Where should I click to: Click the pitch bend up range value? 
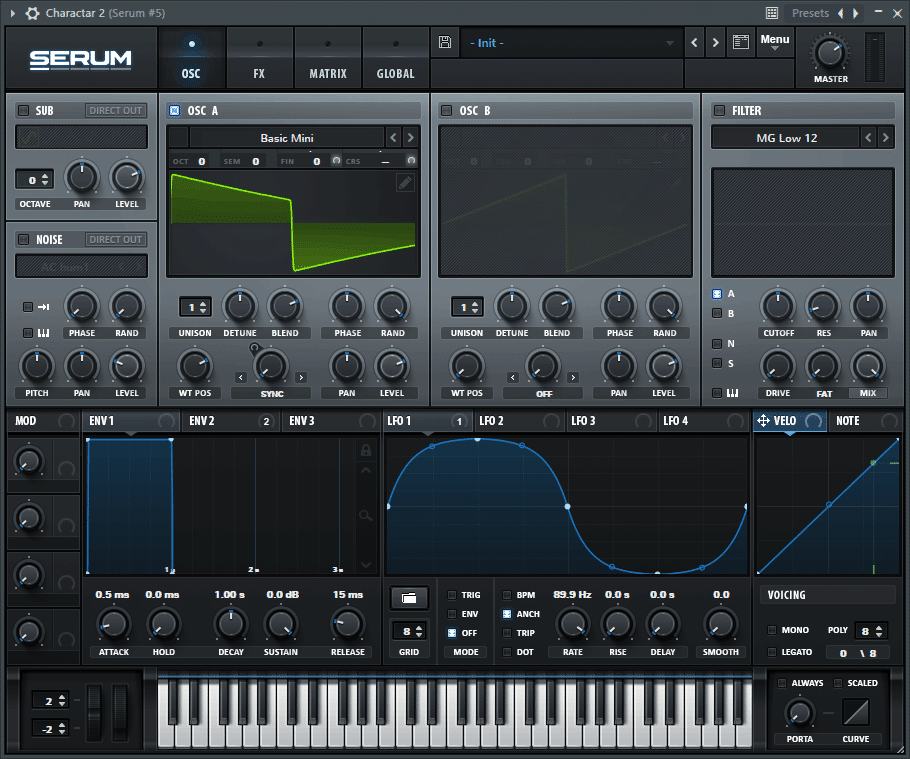click(x=51, y=701)
